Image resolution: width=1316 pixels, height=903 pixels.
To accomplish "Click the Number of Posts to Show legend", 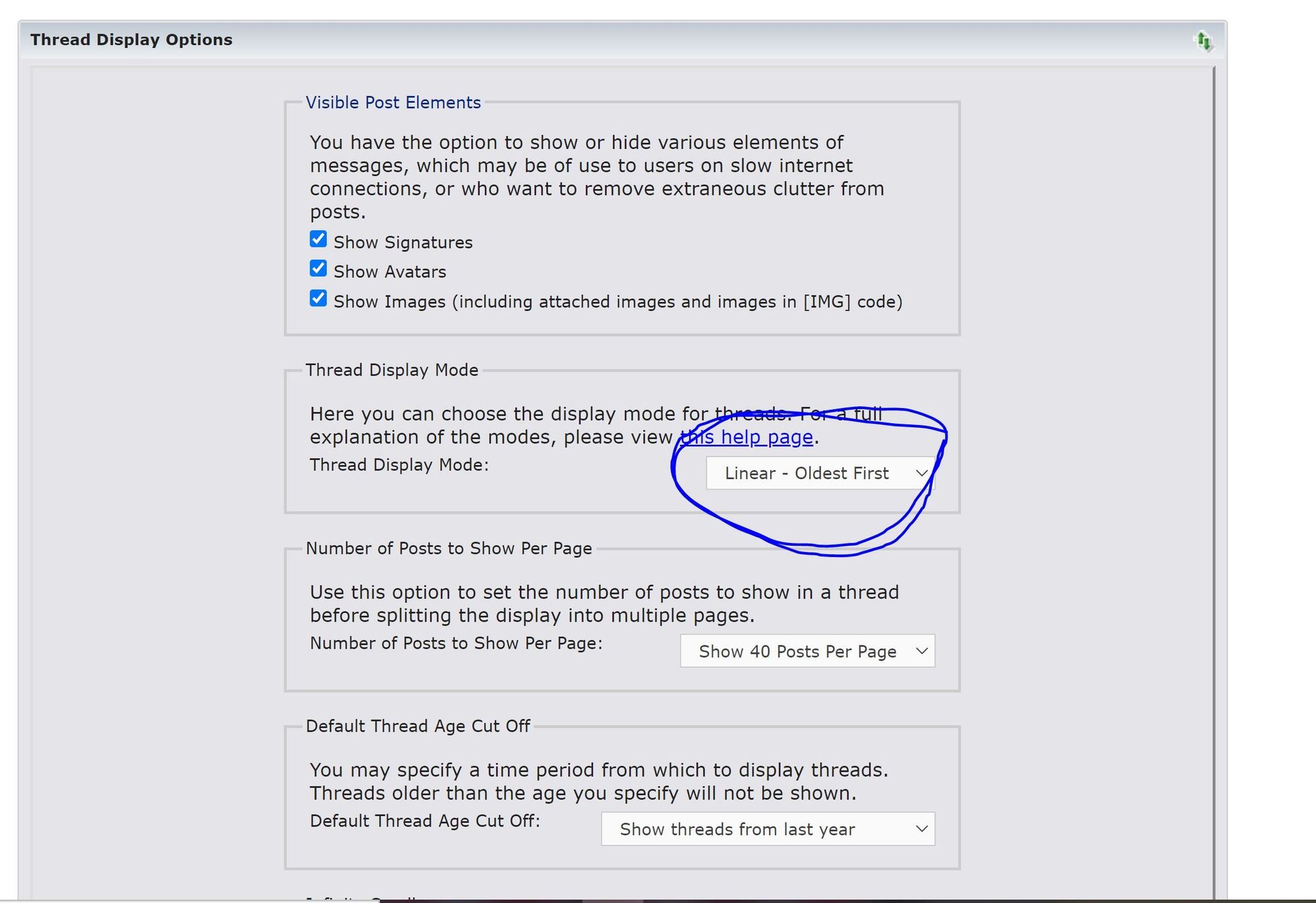I will coord(448,548).
